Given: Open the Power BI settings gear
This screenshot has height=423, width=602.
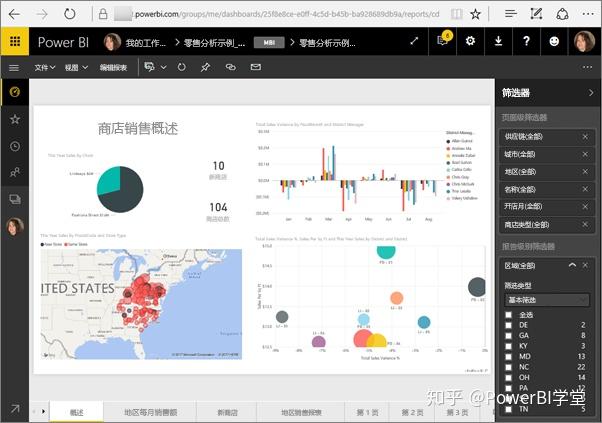Looking at the screenshot, I should [x=470, y=41].
